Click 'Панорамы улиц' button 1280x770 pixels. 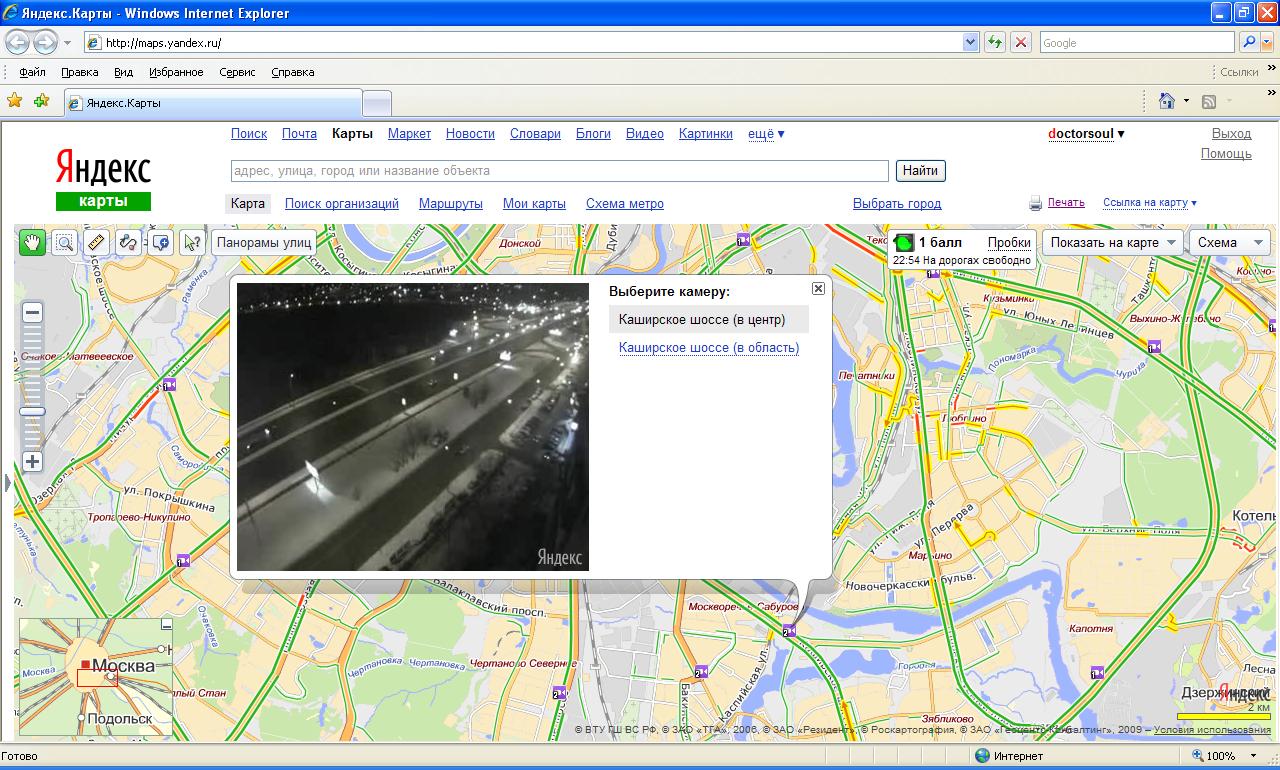tap(265, 242)
